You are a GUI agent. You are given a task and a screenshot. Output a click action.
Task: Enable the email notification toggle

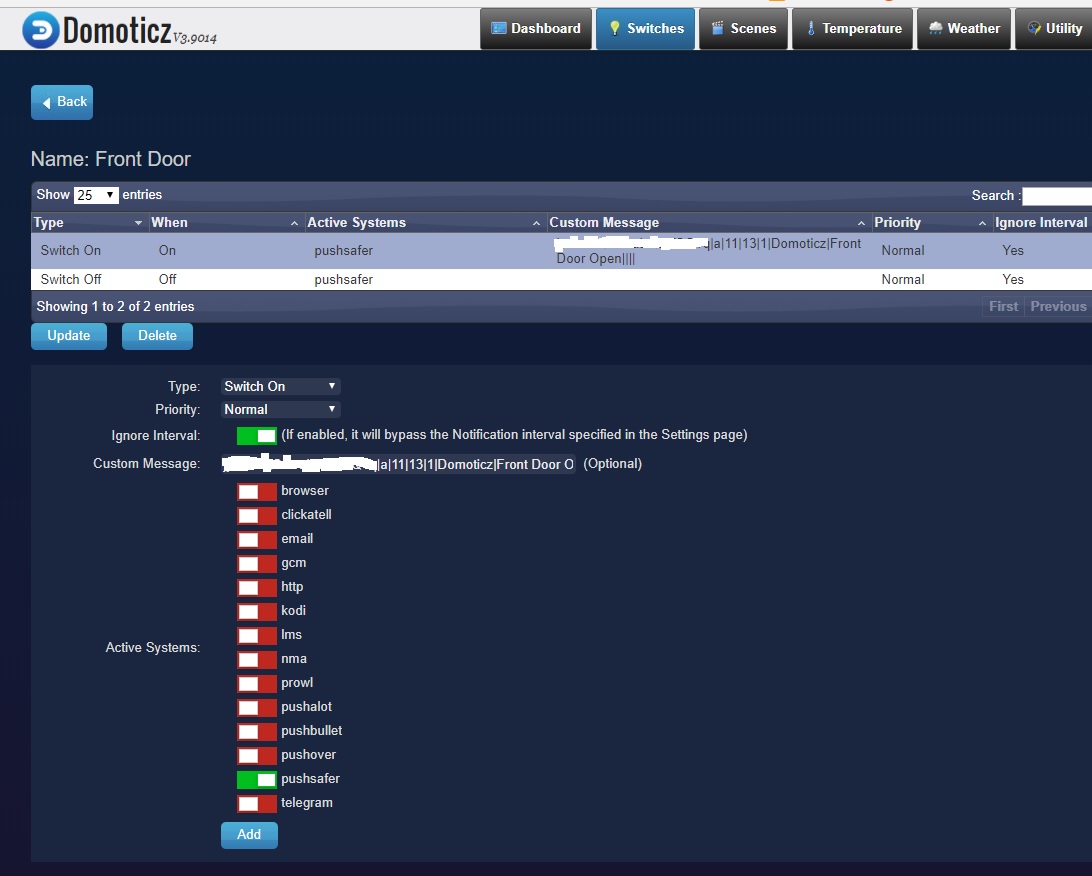pos(256,540)
